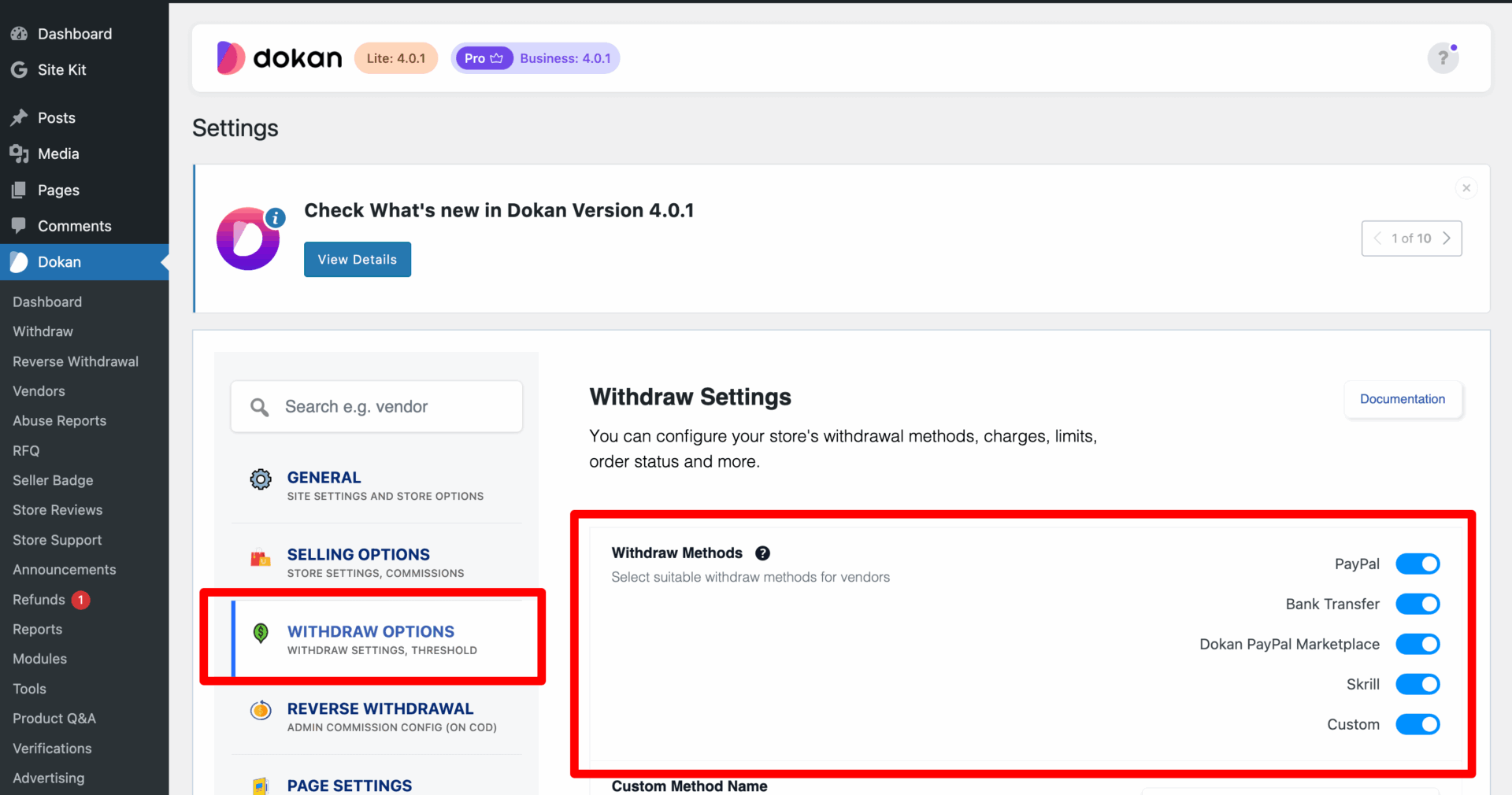Open Store Support submenu
Viewport: 1512px width, 795px height.
pyautogui.click(x=57, y=541)
